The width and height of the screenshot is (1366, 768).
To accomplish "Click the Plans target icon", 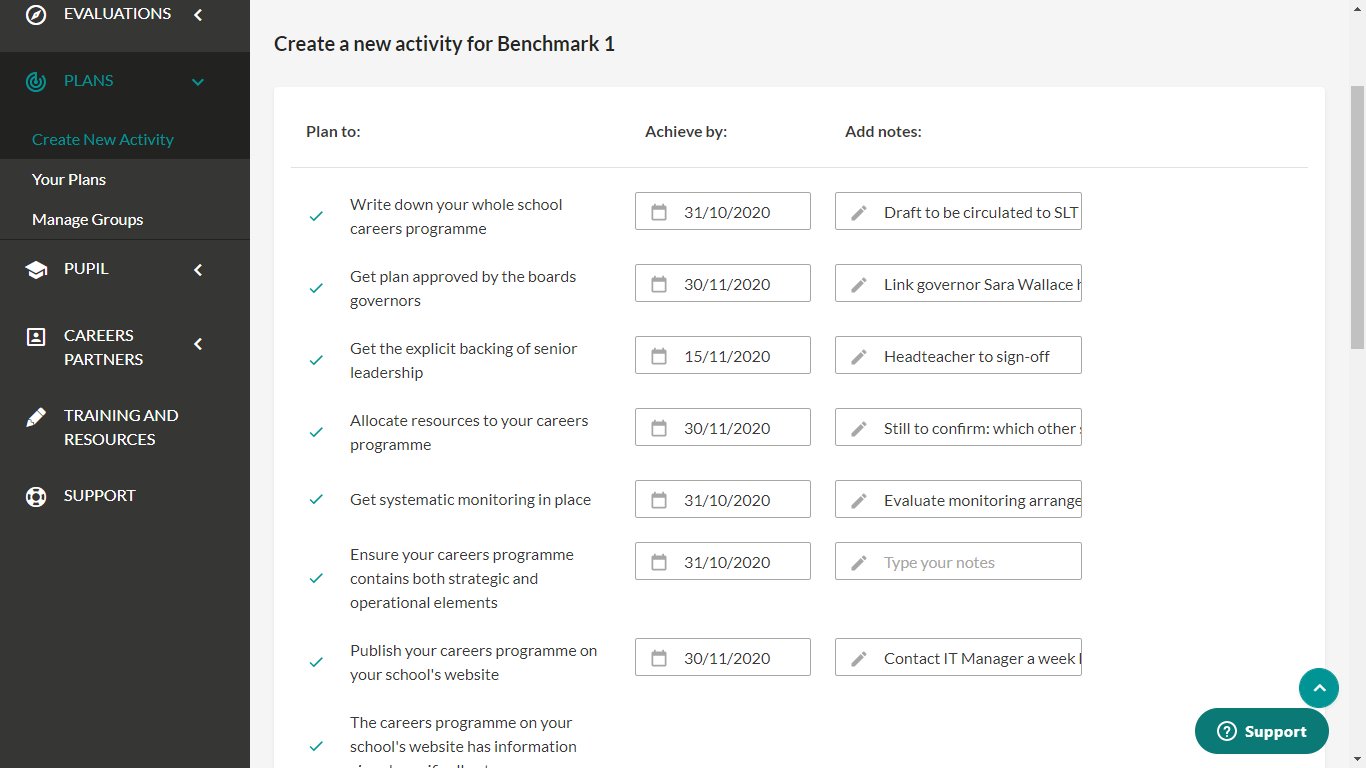I will coord(36,81).
